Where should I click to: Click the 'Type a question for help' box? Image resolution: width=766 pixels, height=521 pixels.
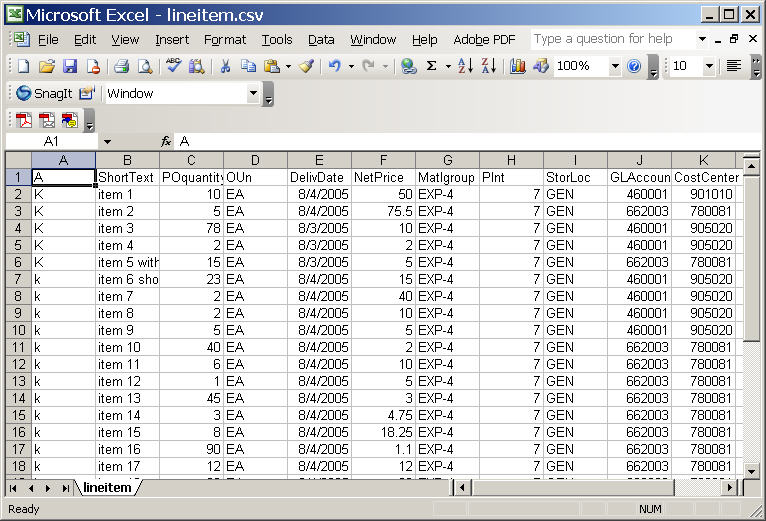610,39
